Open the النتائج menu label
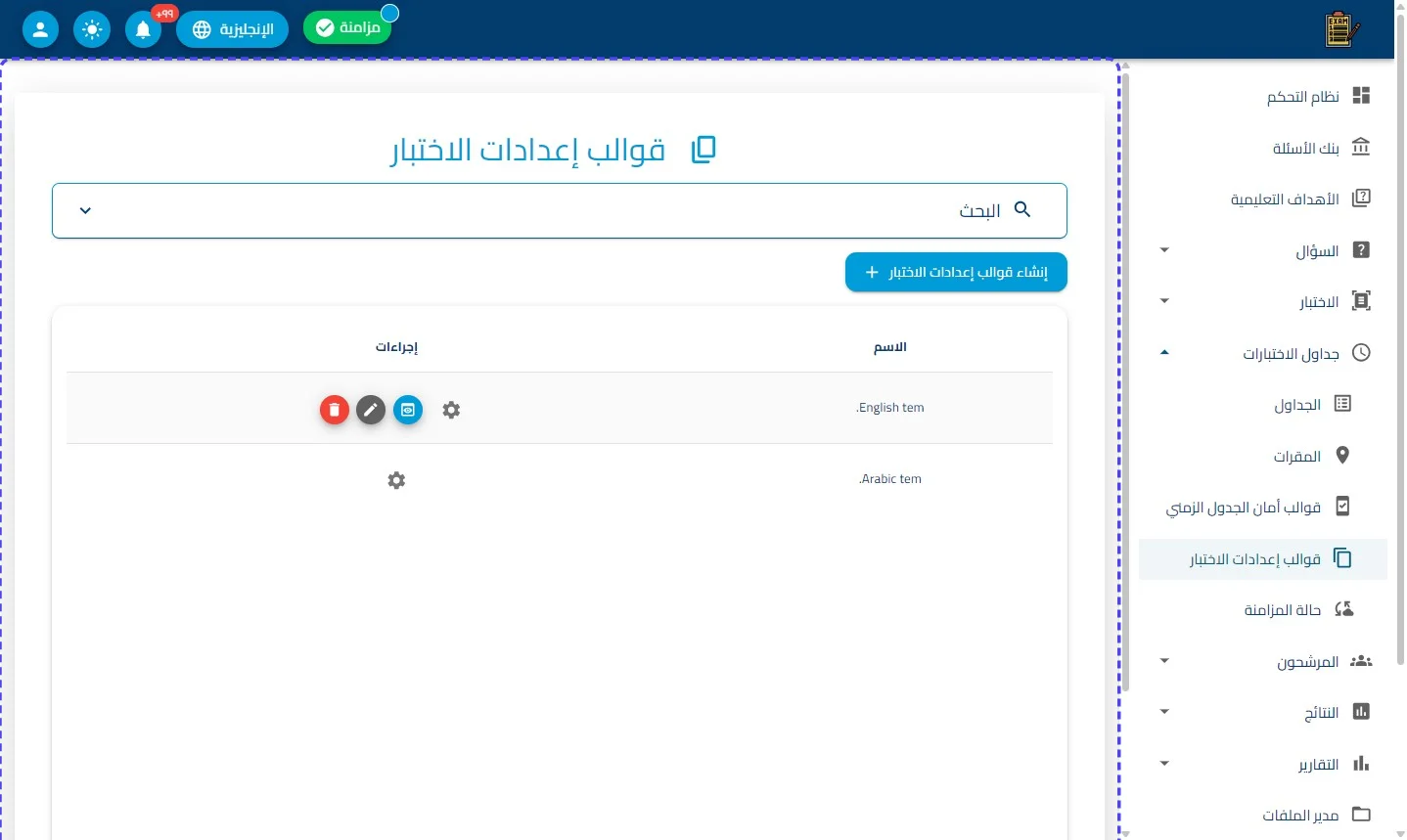1407x840 pixels. (x=1321, y=713)
